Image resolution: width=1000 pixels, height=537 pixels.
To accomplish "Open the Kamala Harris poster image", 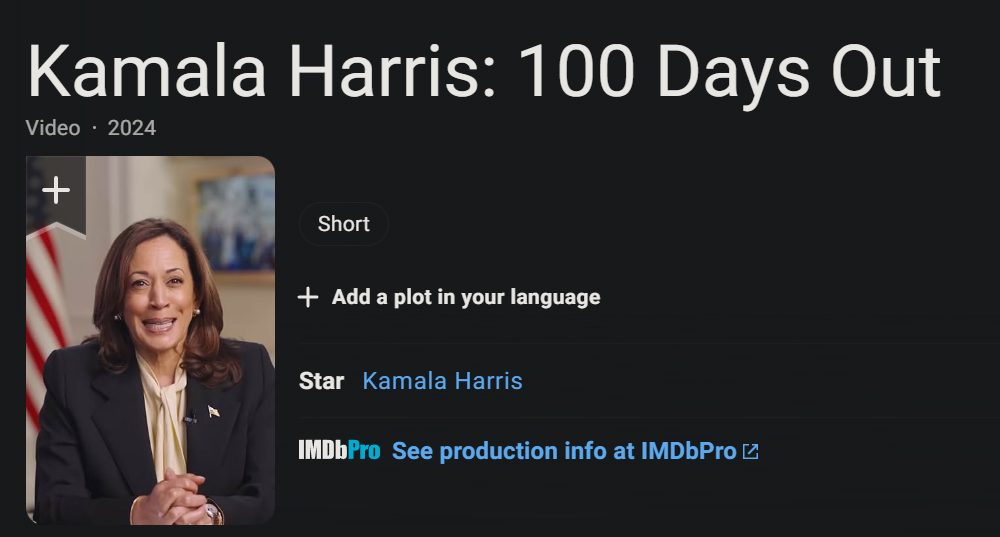I will (151, 341).
